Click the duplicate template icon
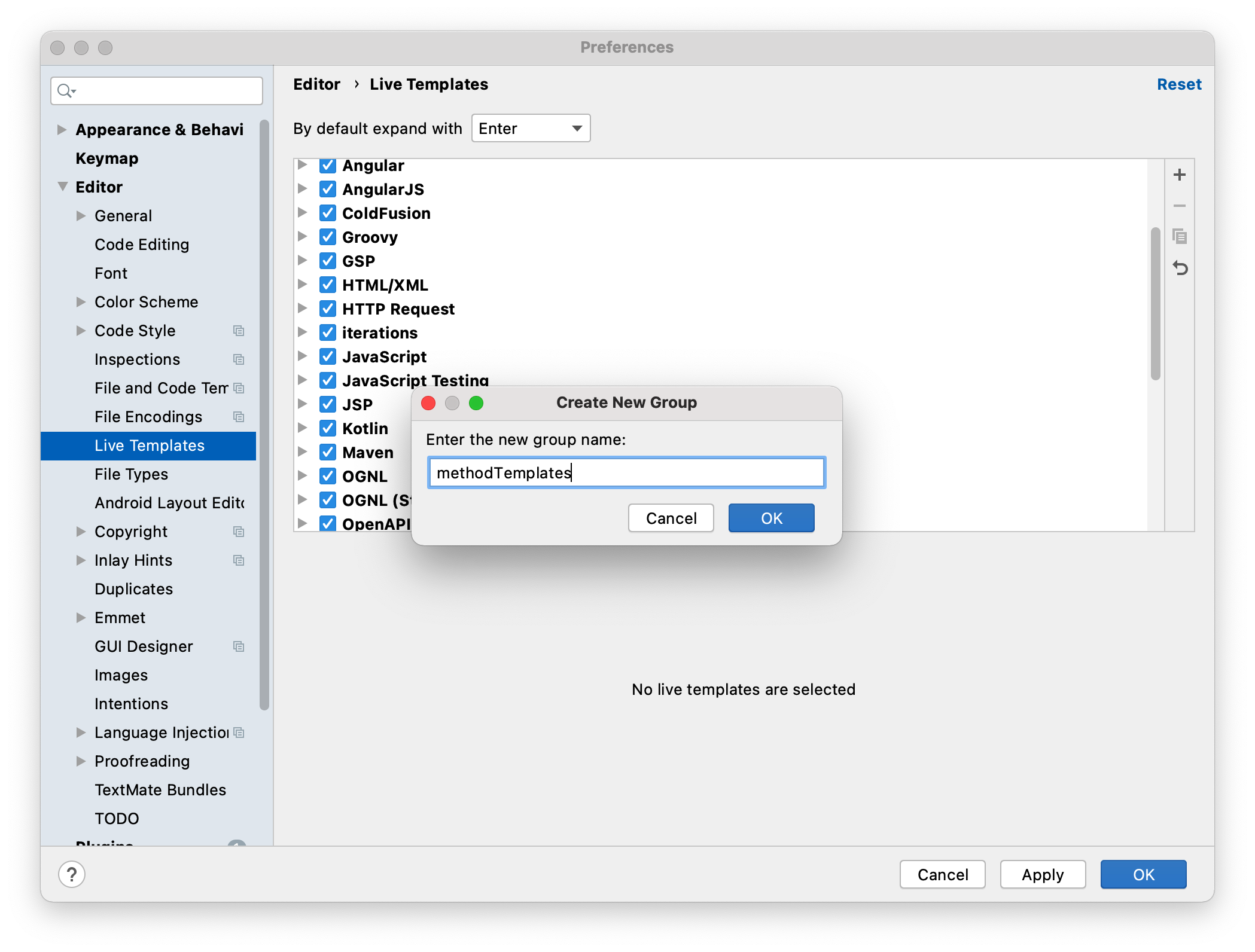 click(x=1179, y=237)
